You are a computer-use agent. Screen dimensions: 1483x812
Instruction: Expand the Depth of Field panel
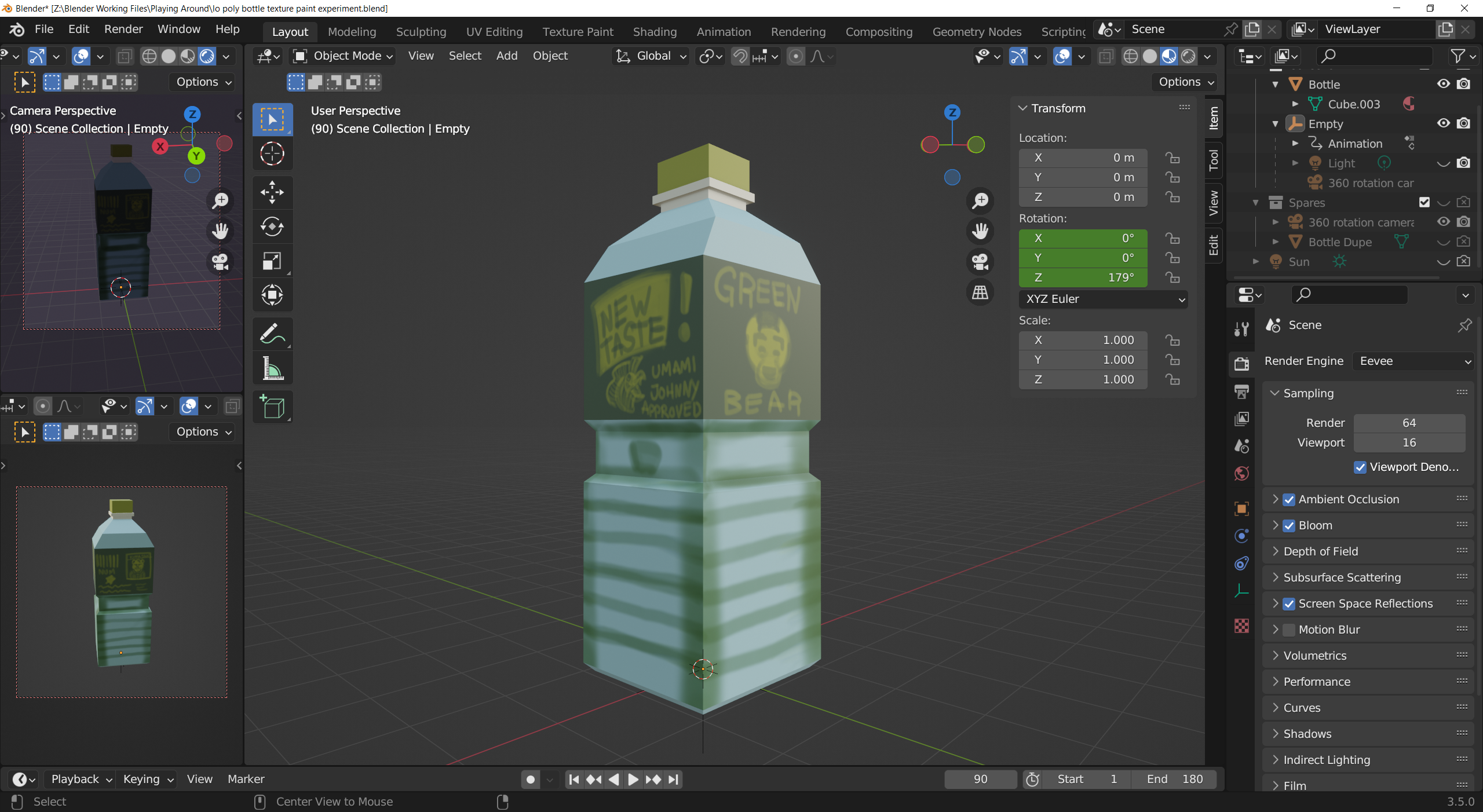point(1321,551)
